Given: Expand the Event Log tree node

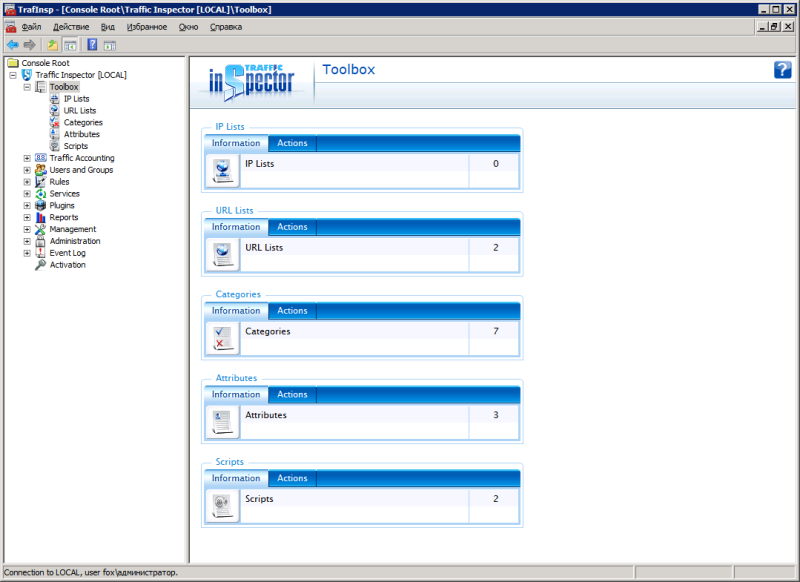Looking at the screenshot, I should coord(27,253).
